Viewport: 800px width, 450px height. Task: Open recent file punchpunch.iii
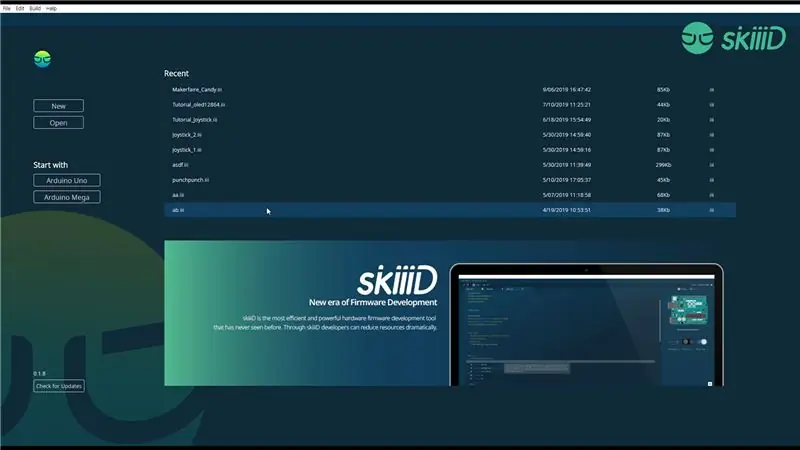tap(190, 180)
